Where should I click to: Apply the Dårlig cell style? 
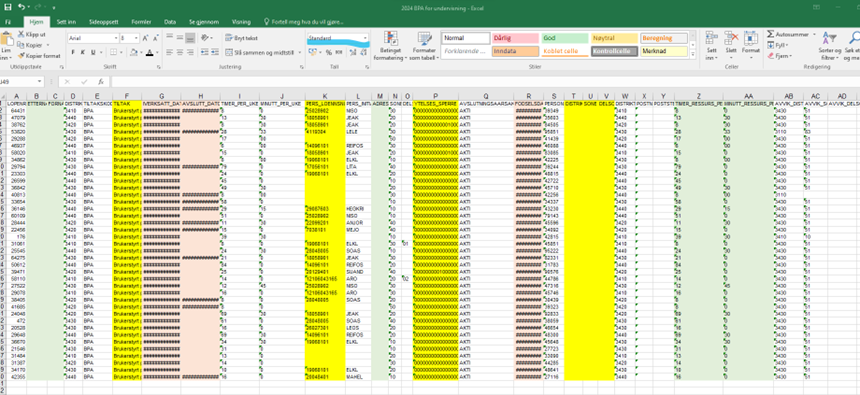point(515,38)
